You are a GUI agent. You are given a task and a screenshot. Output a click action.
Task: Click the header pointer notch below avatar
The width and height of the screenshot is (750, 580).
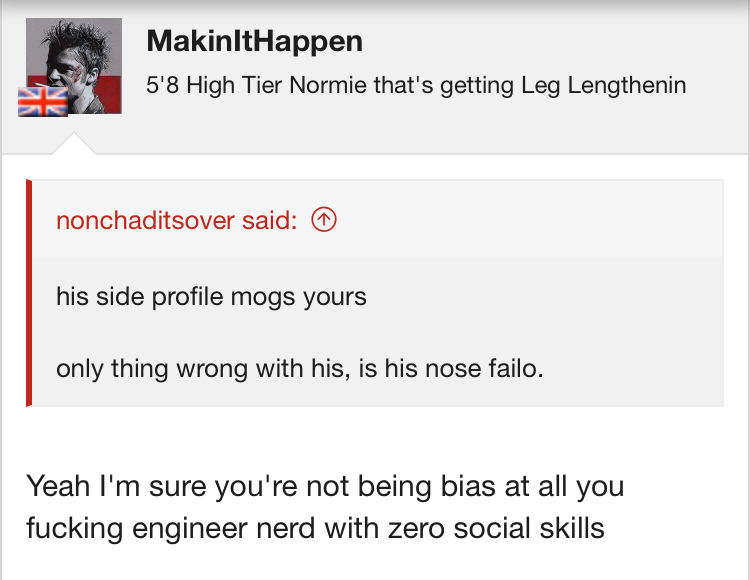point(74,144)
